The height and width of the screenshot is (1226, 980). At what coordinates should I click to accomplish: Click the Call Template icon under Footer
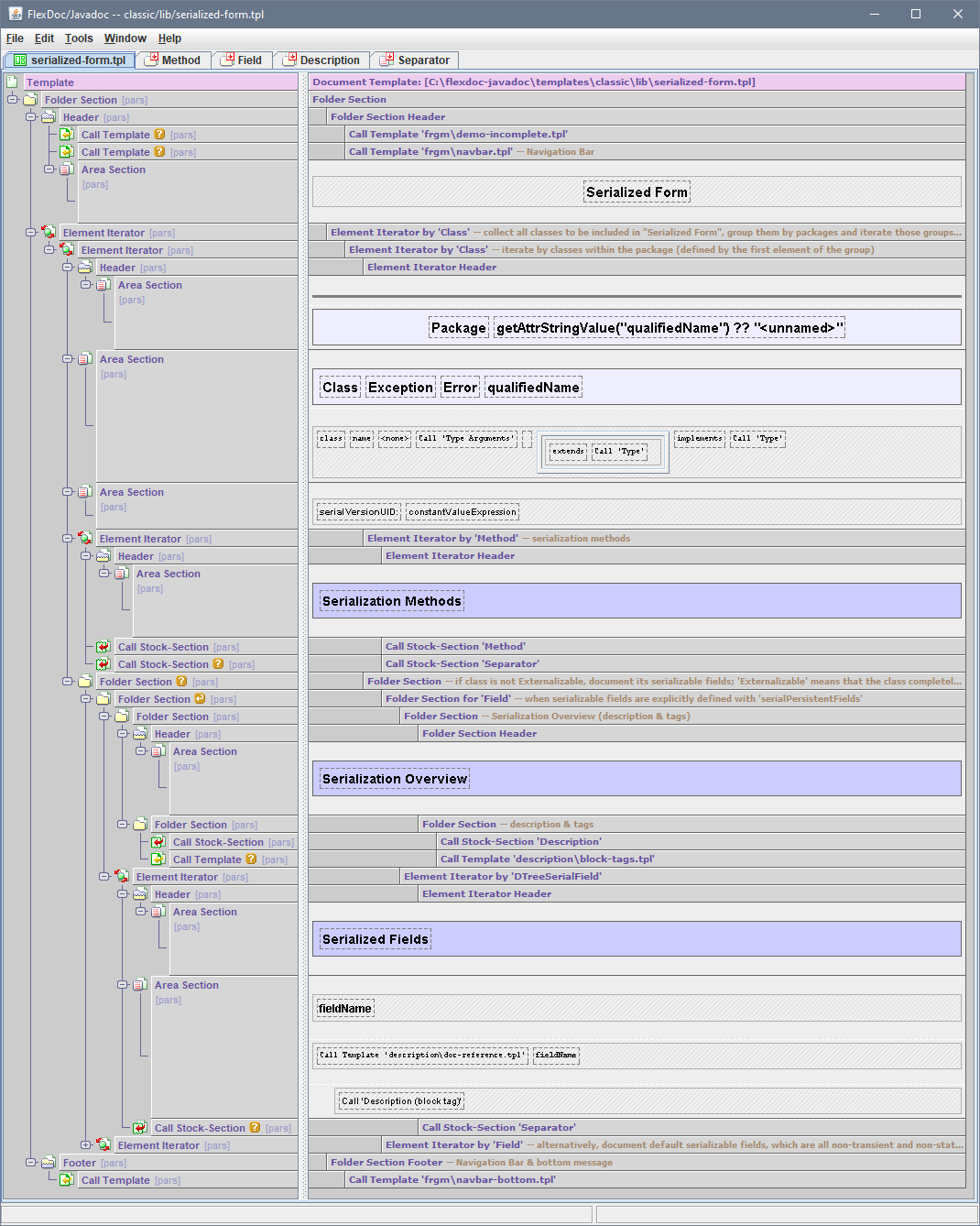pos(67,1180)
